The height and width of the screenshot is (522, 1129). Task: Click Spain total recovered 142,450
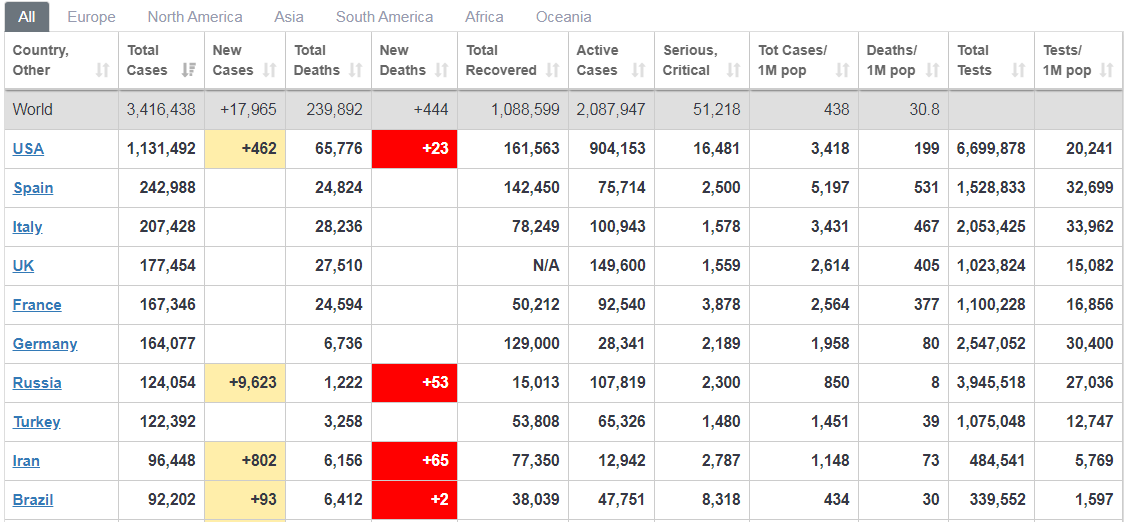[531, 188]
